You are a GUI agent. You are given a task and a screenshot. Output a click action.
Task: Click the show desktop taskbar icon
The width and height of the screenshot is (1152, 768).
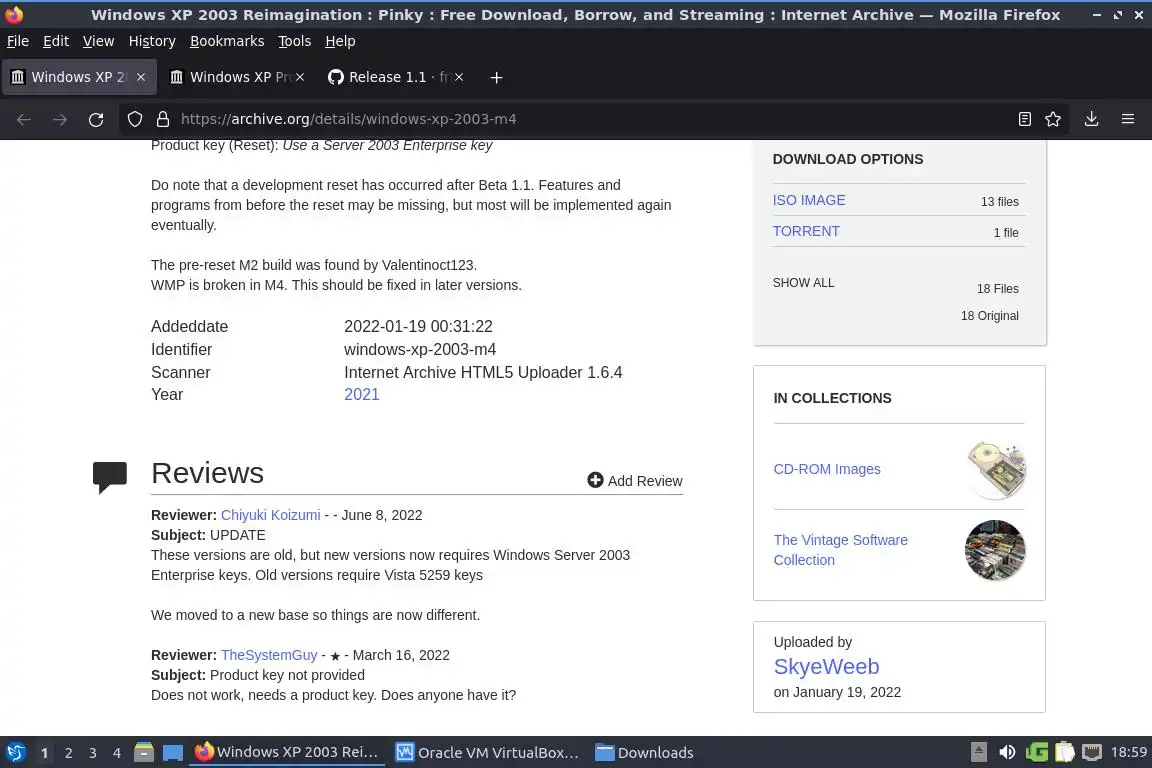[x=173, y=753]
